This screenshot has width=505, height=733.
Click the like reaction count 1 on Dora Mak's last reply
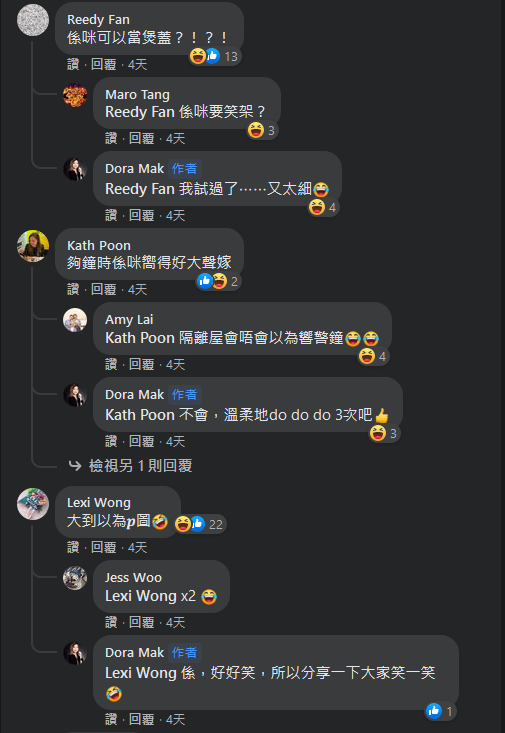(440, 711)
